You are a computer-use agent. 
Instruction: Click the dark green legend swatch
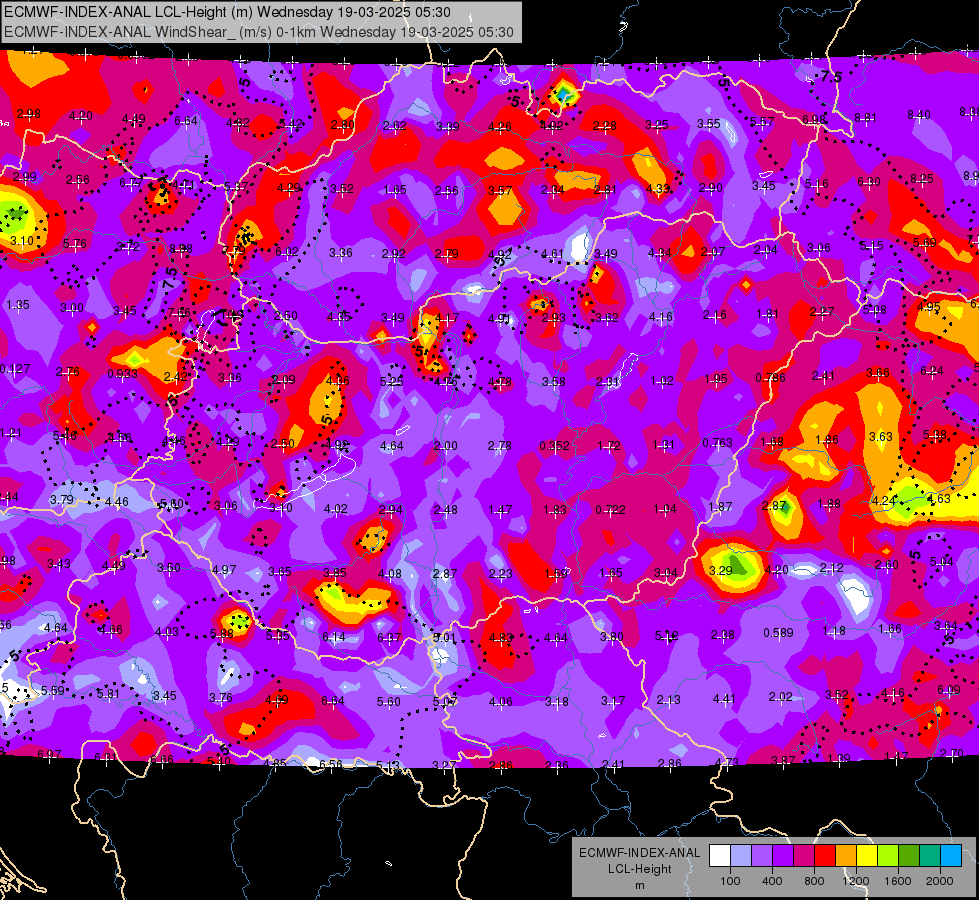pyautogui.click(x=909, y=856)
